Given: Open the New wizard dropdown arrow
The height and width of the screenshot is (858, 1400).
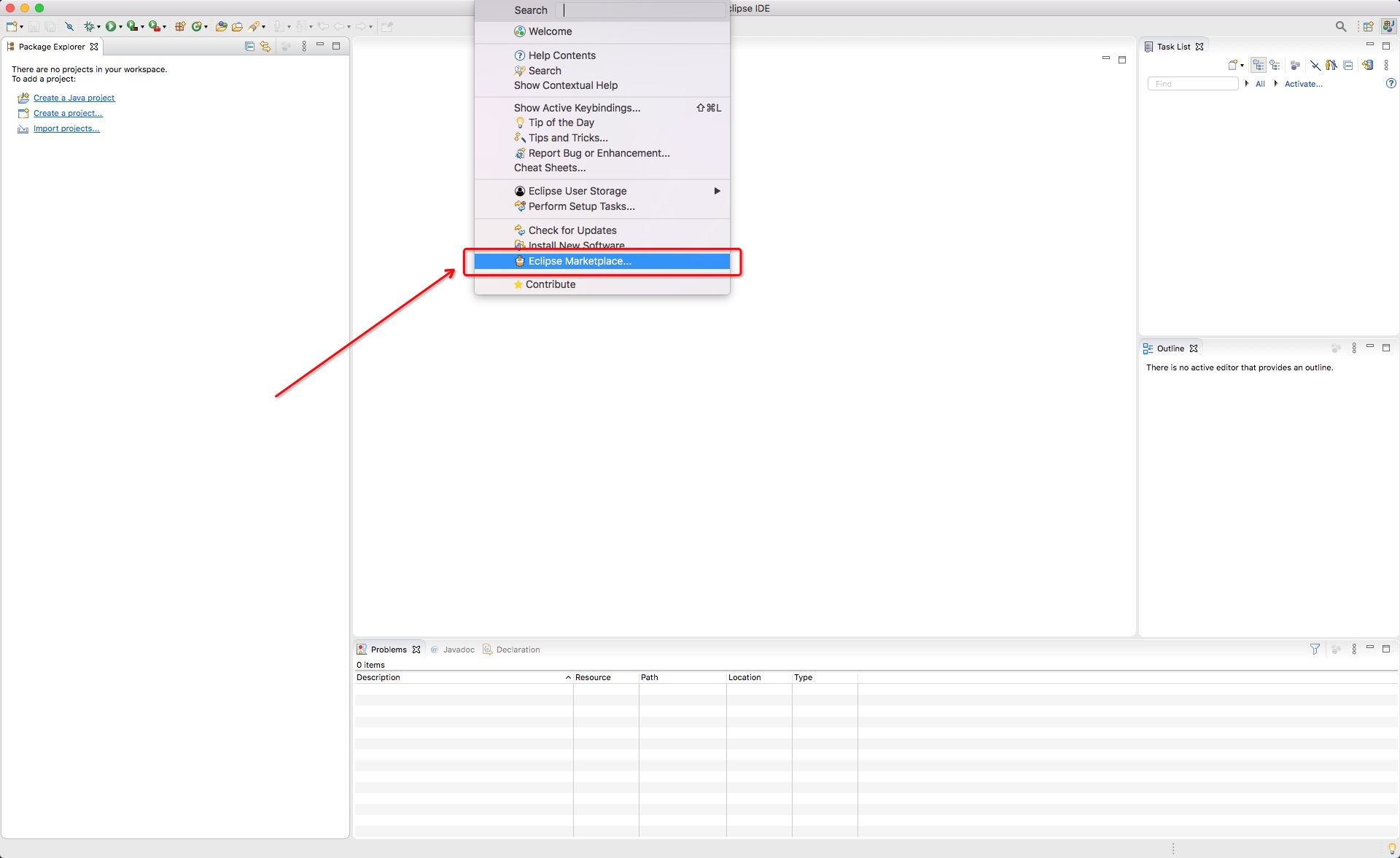Looking at the screenshot, I should (21, 27).
